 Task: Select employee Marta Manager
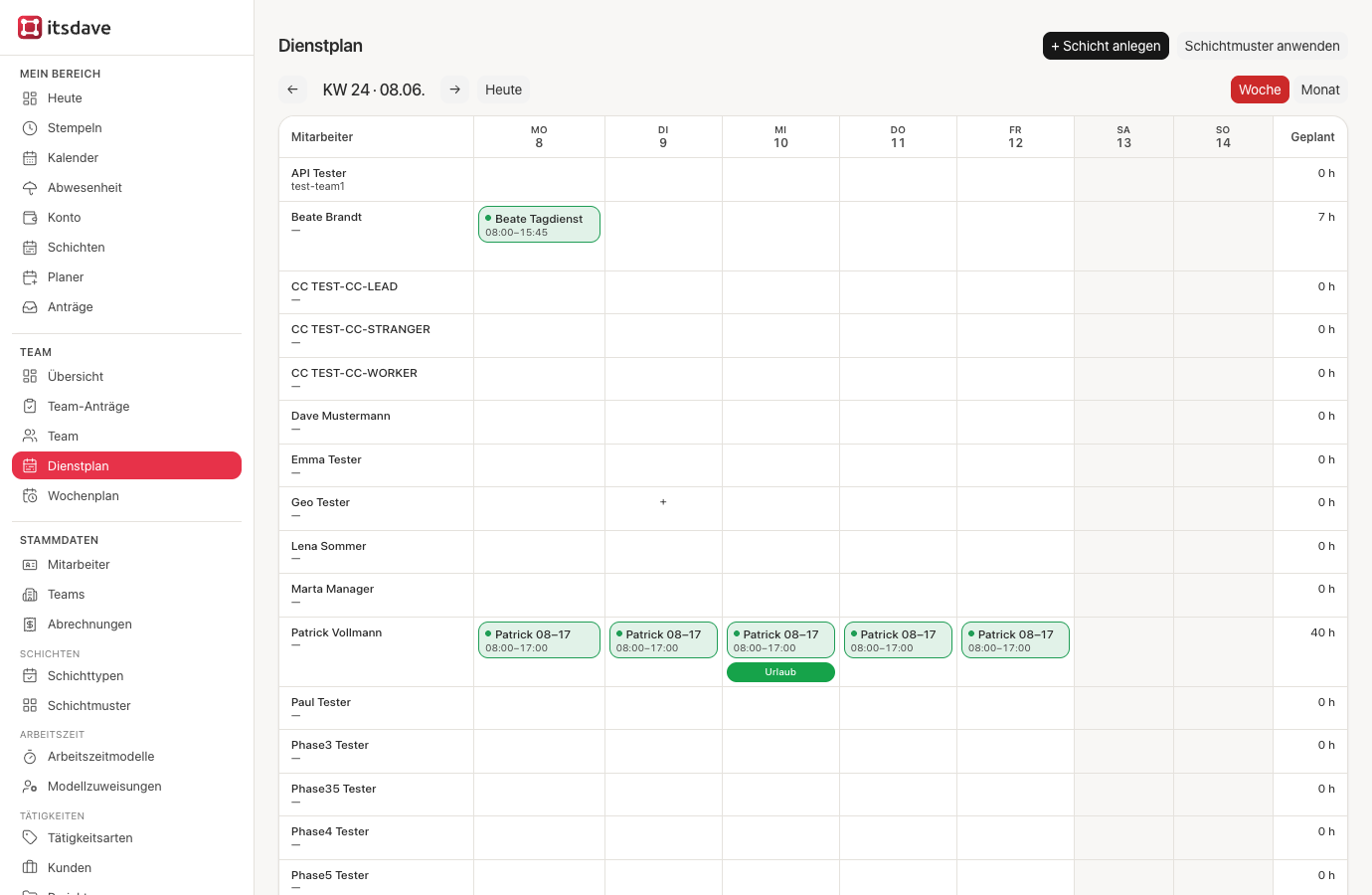(x=332, y=589)
